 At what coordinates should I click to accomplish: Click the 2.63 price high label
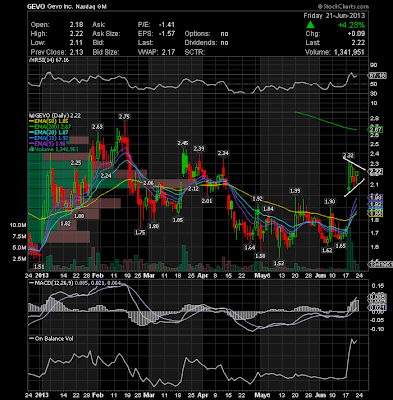[98, 127]
